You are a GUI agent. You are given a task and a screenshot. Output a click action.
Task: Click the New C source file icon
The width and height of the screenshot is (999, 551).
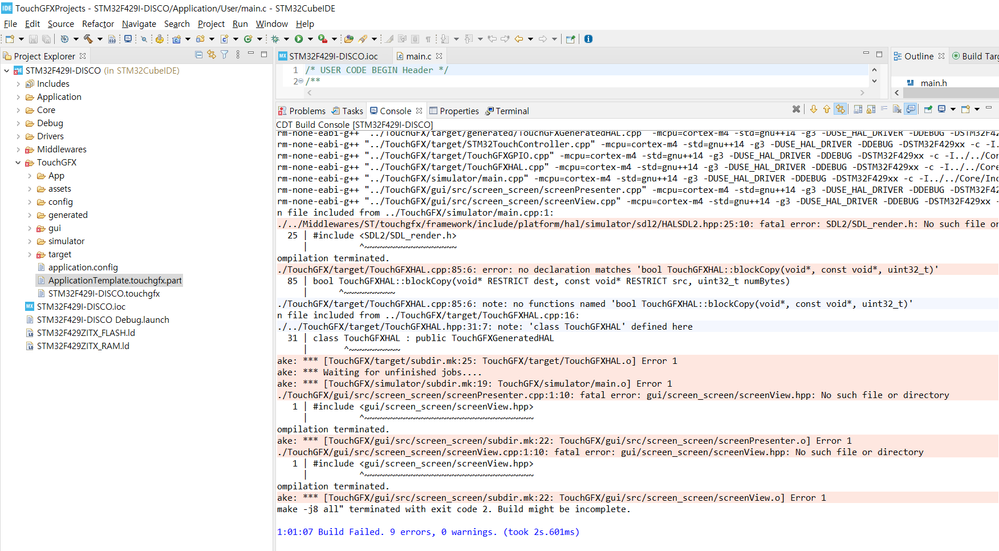(224, 39)
